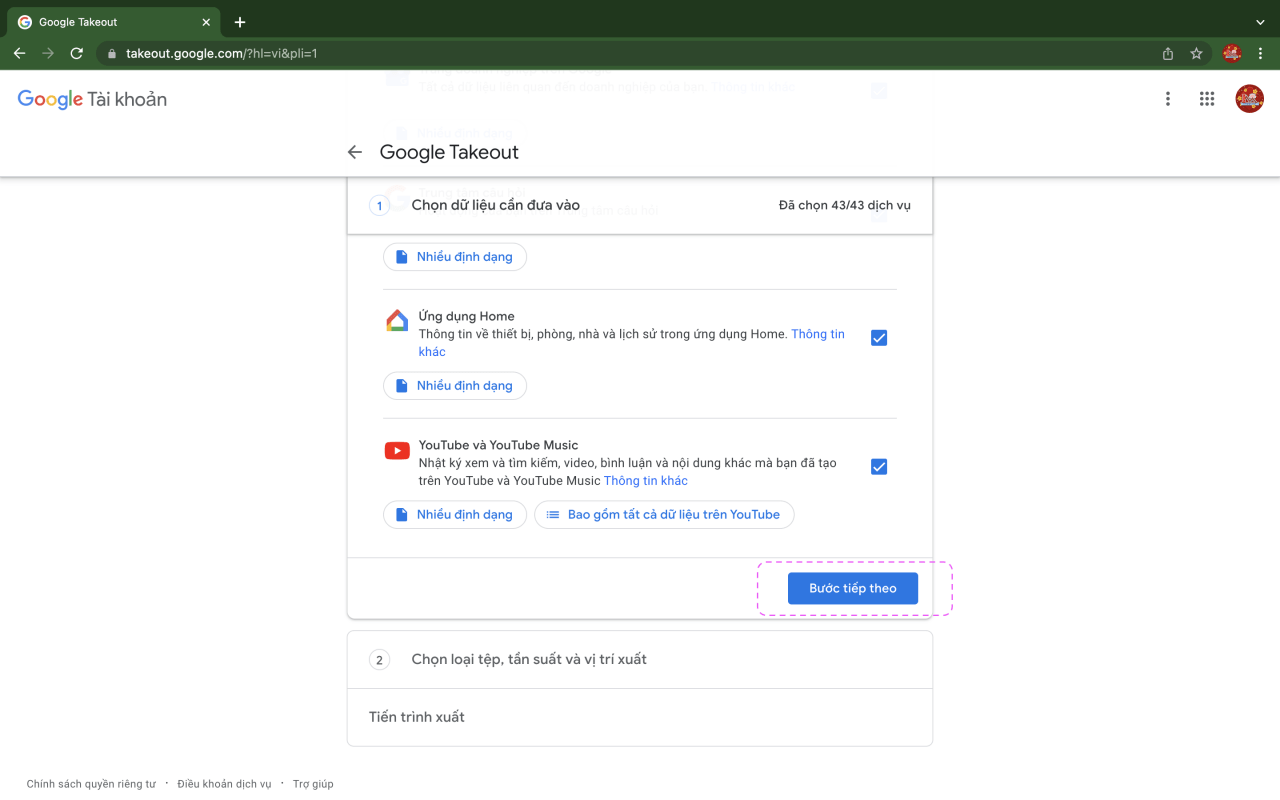Uncheck the YouTube và YouTube Music checkbox
Image resolution: width=1280 pixels, height=800 pixels.
pos(879,467)
